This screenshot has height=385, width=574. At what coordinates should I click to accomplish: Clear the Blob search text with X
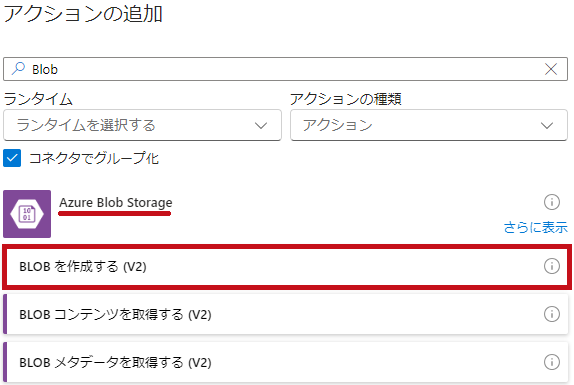click(551, 69)
